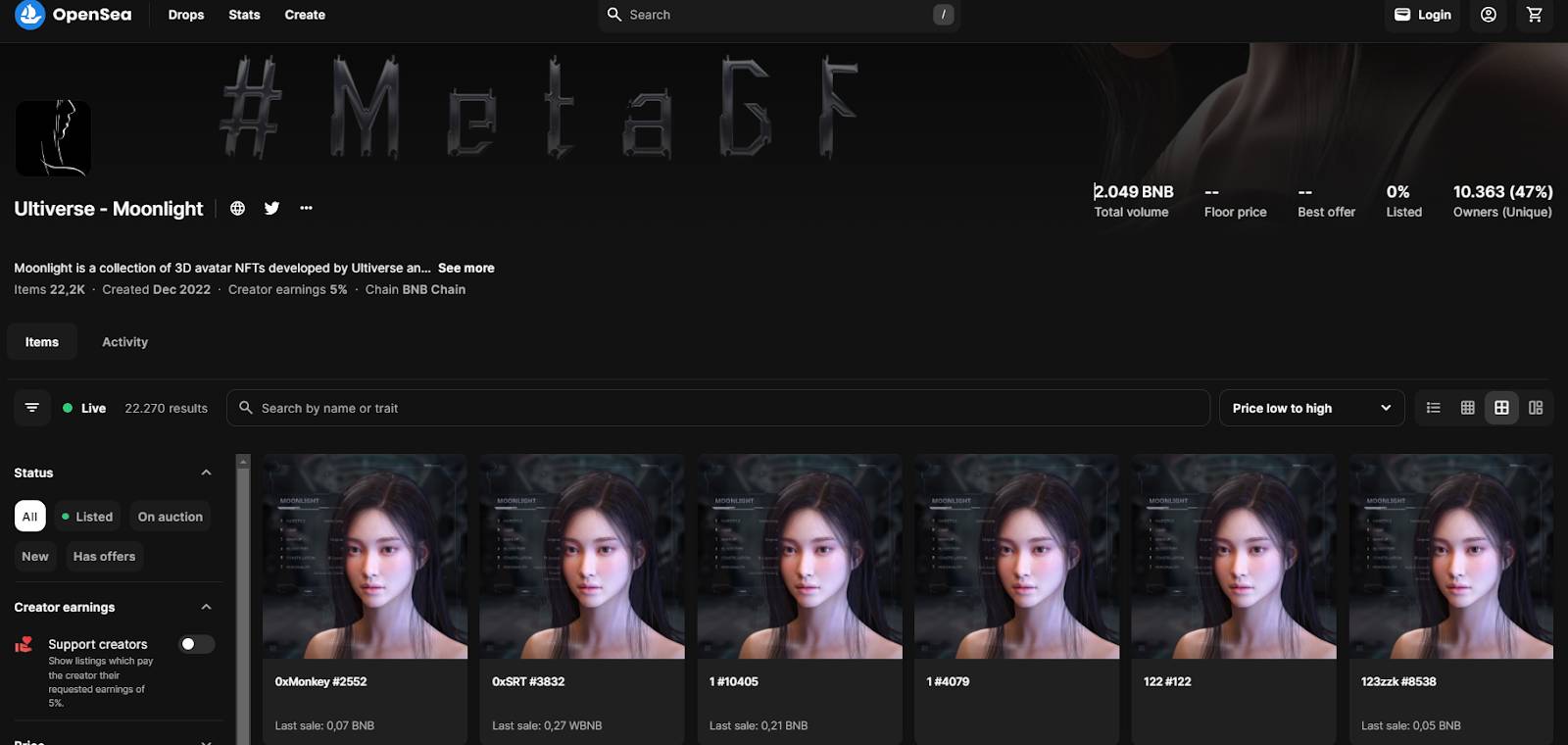Switch to large grid view
The width and height of the screenshot is (1568, 745).
pos(1501,408)
